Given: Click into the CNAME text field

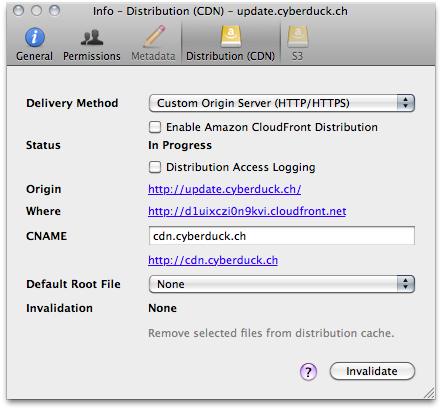Looking at the screenshot, I should pyautogui.click(x=282, y=236).
